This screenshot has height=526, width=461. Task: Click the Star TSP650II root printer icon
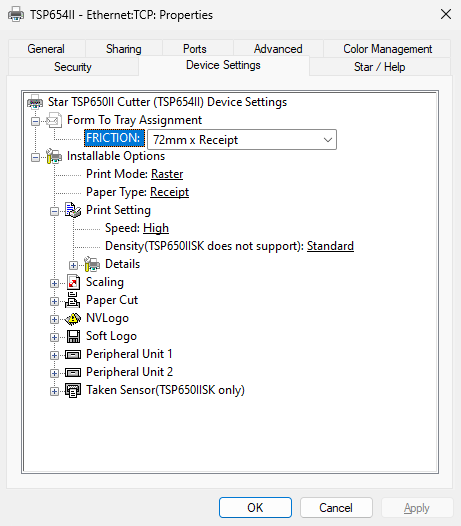[x=35, y=102]
